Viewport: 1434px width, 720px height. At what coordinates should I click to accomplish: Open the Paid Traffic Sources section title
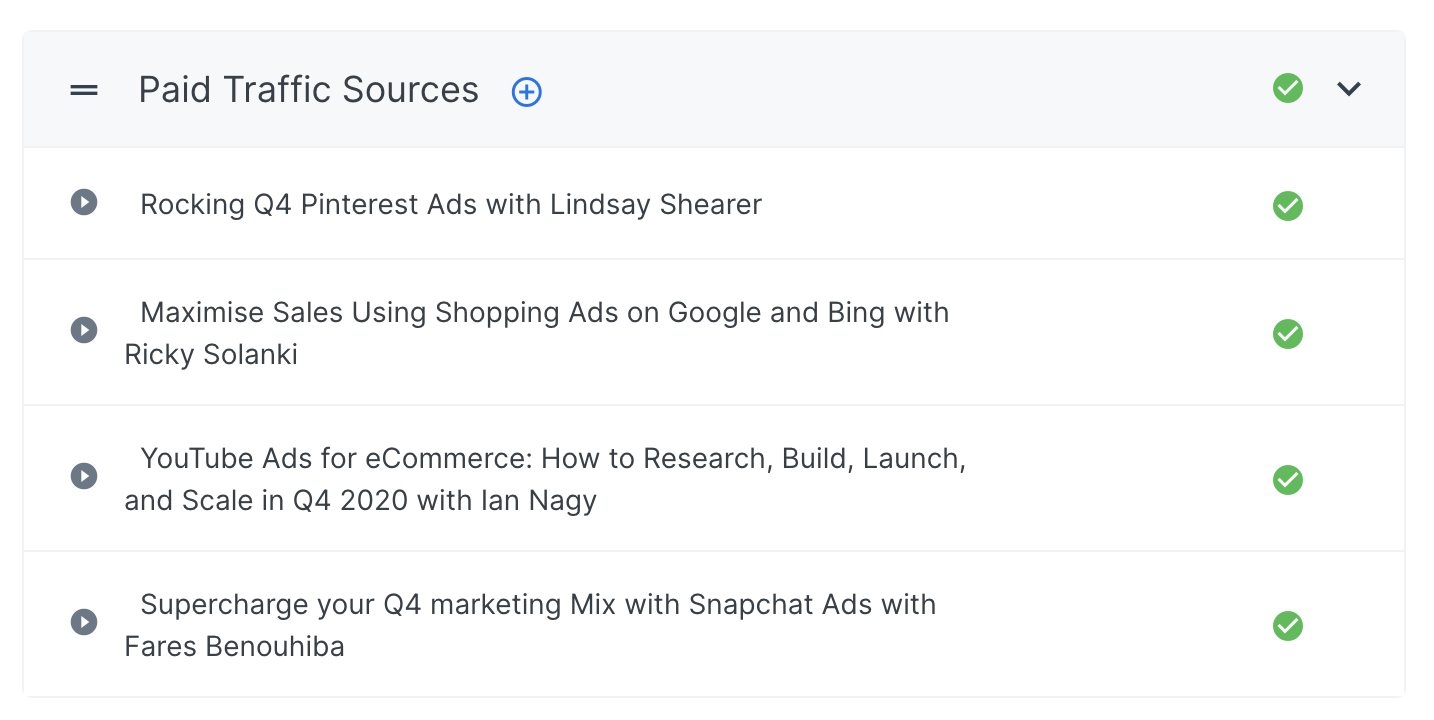click(x=308, y=90)
